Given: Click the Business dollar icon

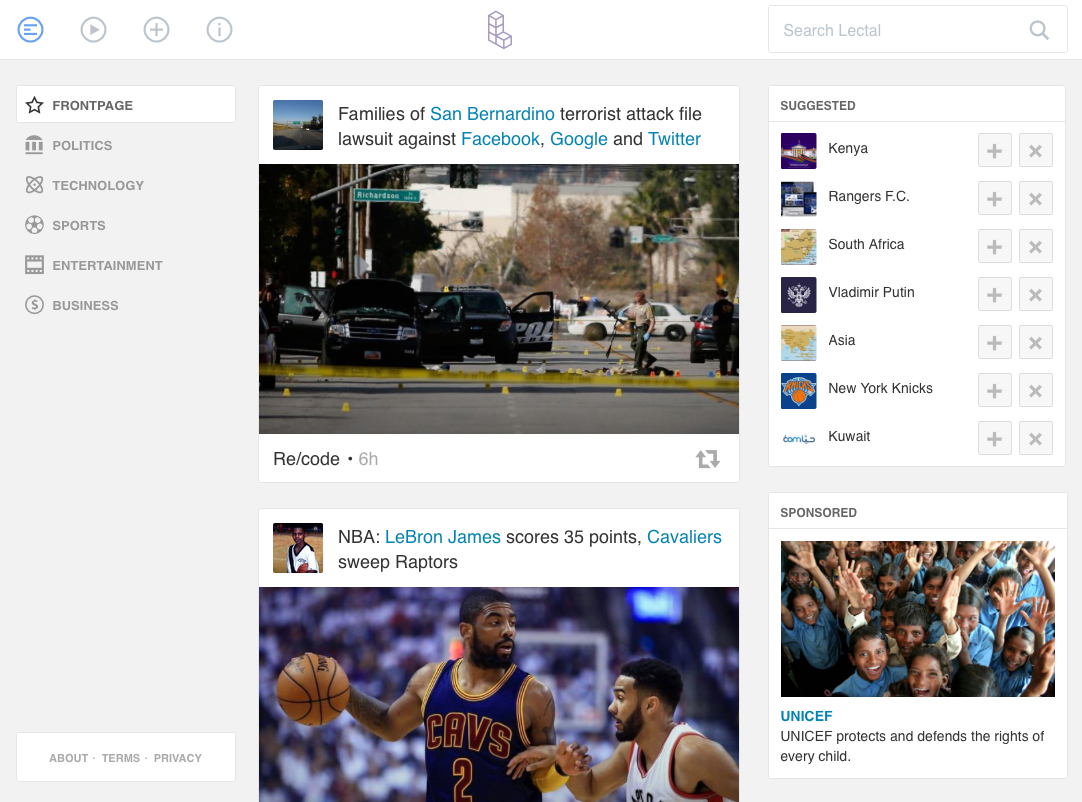Looking at the screenshot, I should pos(35,305).
